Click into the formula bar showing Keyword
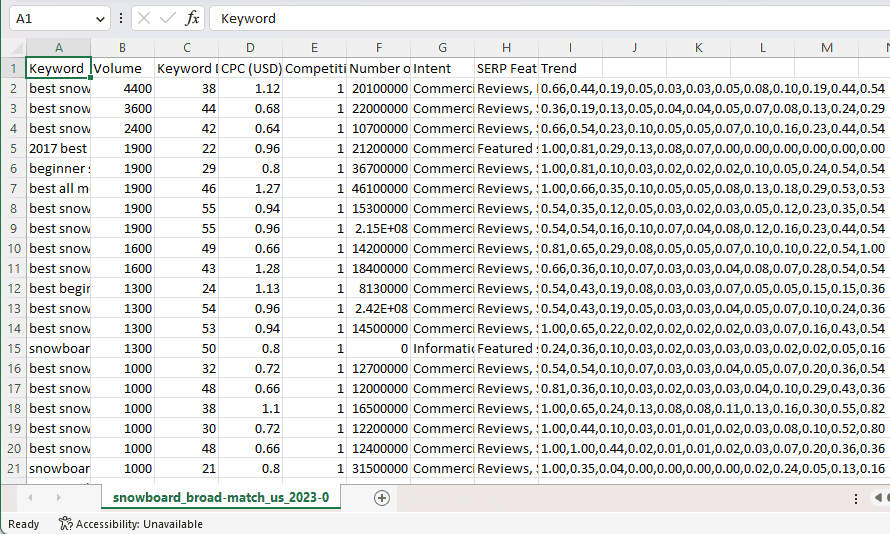The image size is (890, 534). [x=549, y=18]
